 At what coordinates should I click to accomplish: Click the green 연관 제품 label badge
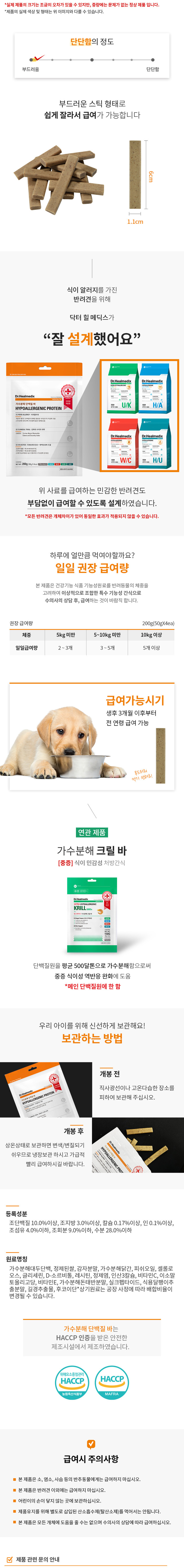[92, 832]
